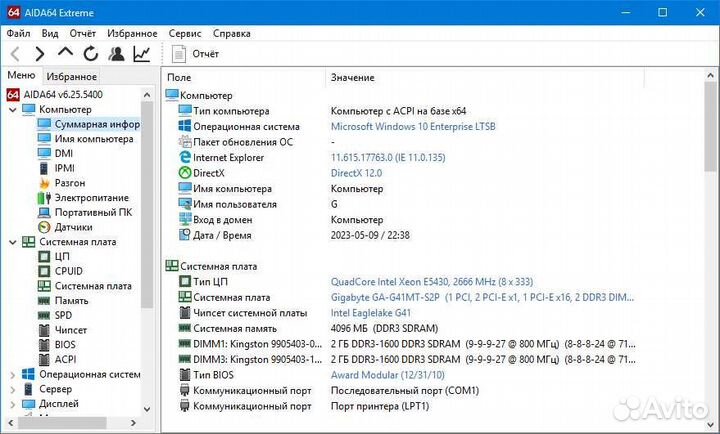Screen dimensions: 720x434
Task: Click the Память memory module icon
Action: coord(44,301)
